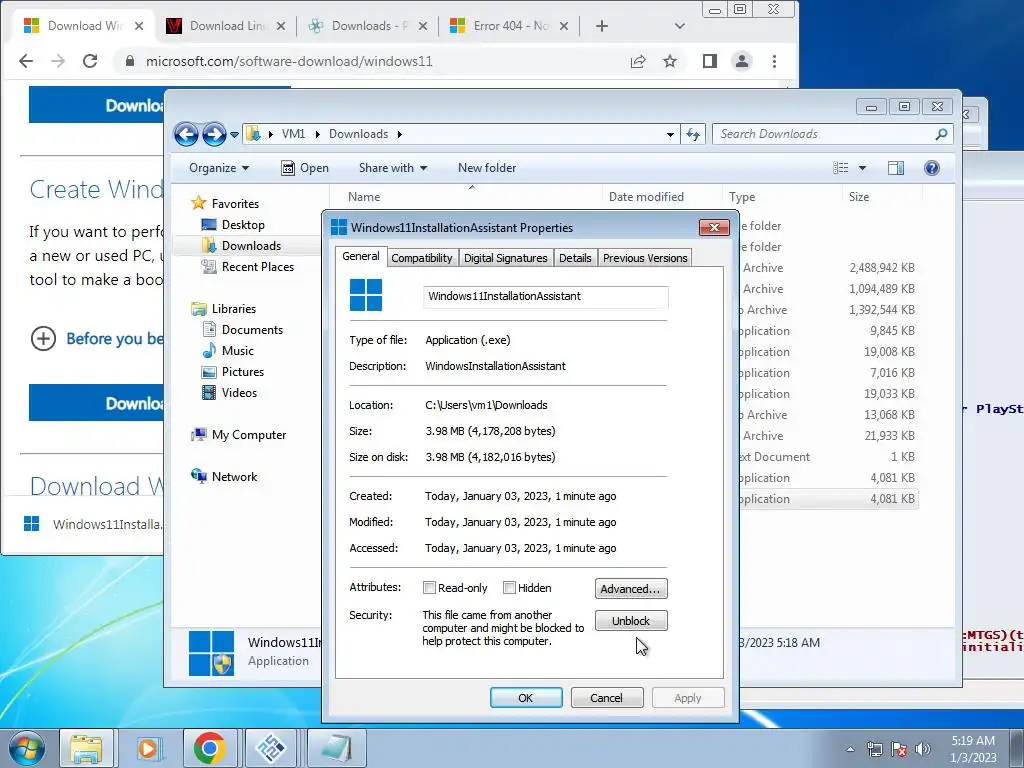Open the view options dropdown arrow

point(862,168)
